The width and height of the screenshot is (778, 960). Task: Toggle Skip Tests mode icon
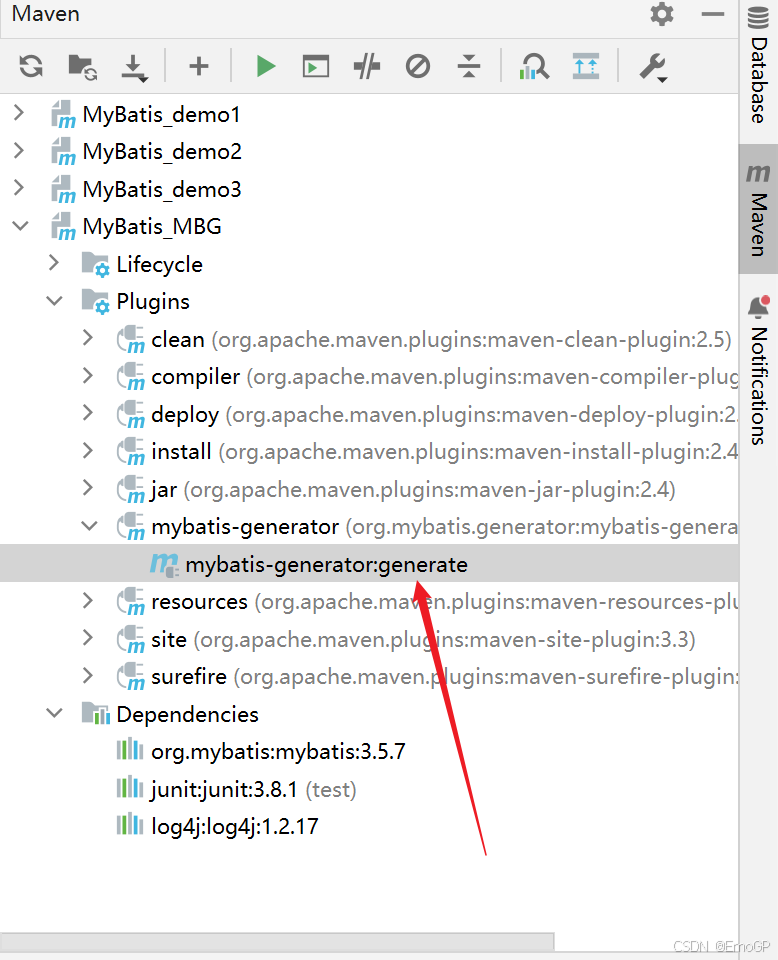(418, 66)
